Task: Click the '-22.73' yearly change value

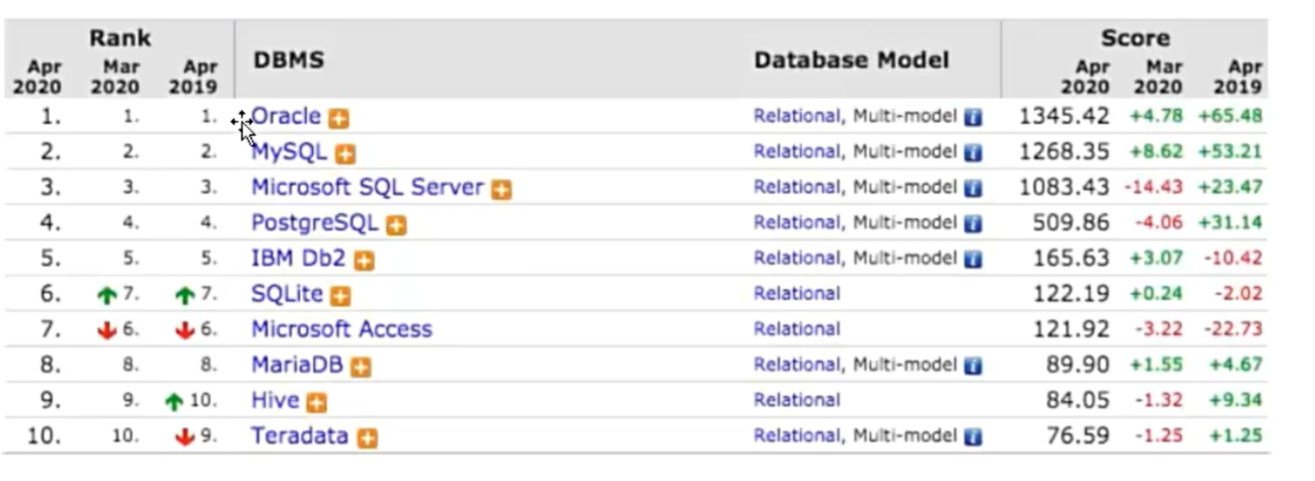Action: [x=1233, y=329]
